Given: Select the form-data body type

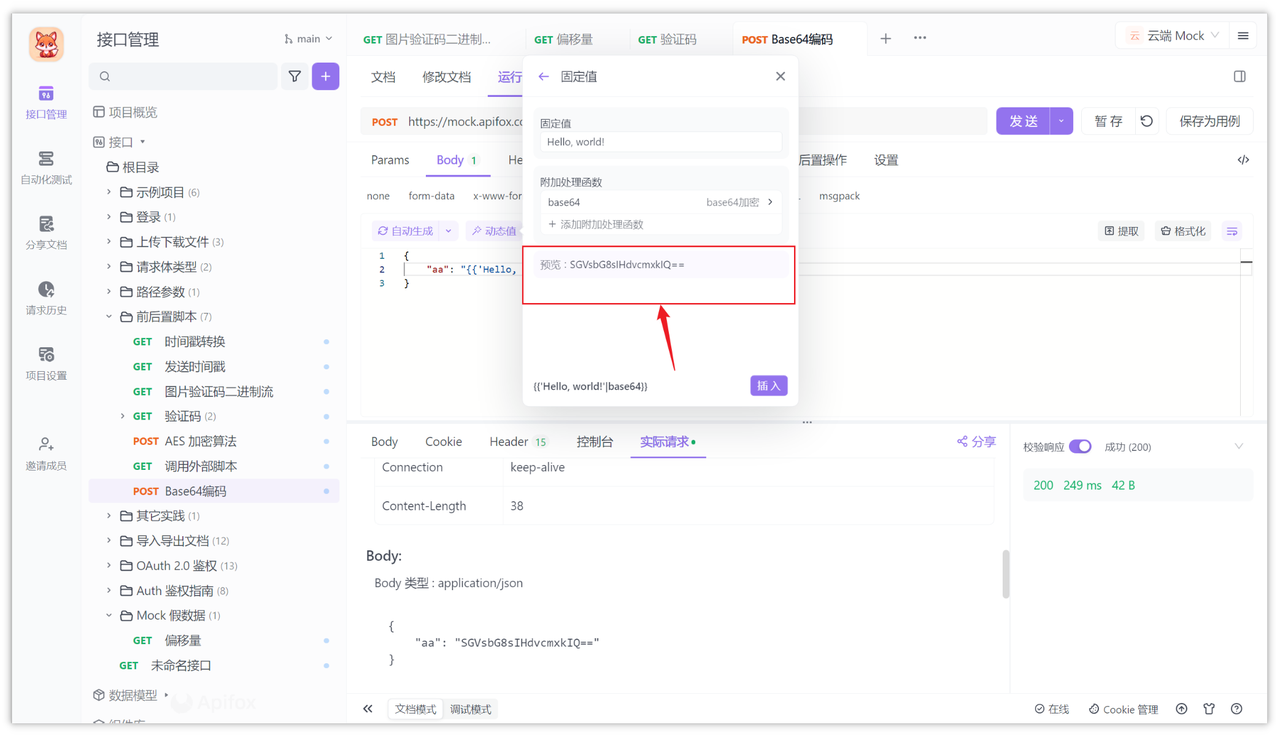Looking at the screenshot, I should [x=431, y=196].
